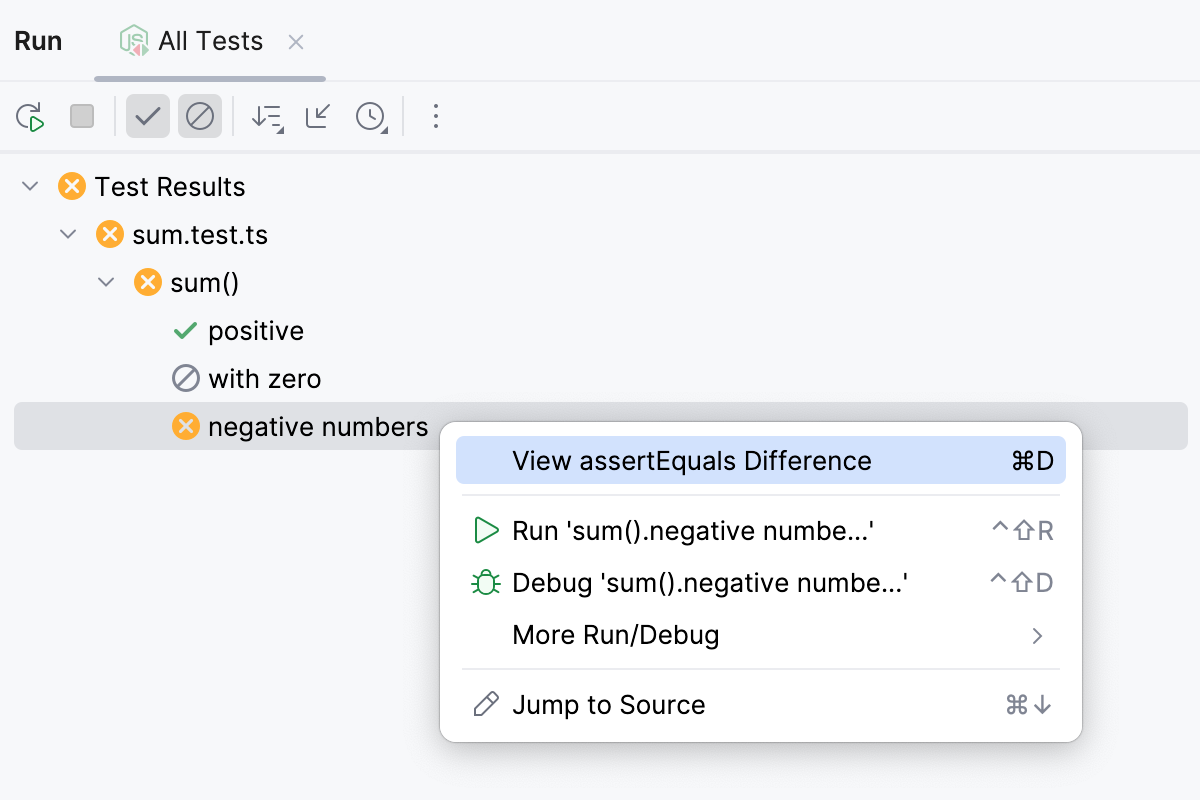This screenshot has width=1200, height=800.
Task: Select the passed 'positive' test
Action: 255,331
